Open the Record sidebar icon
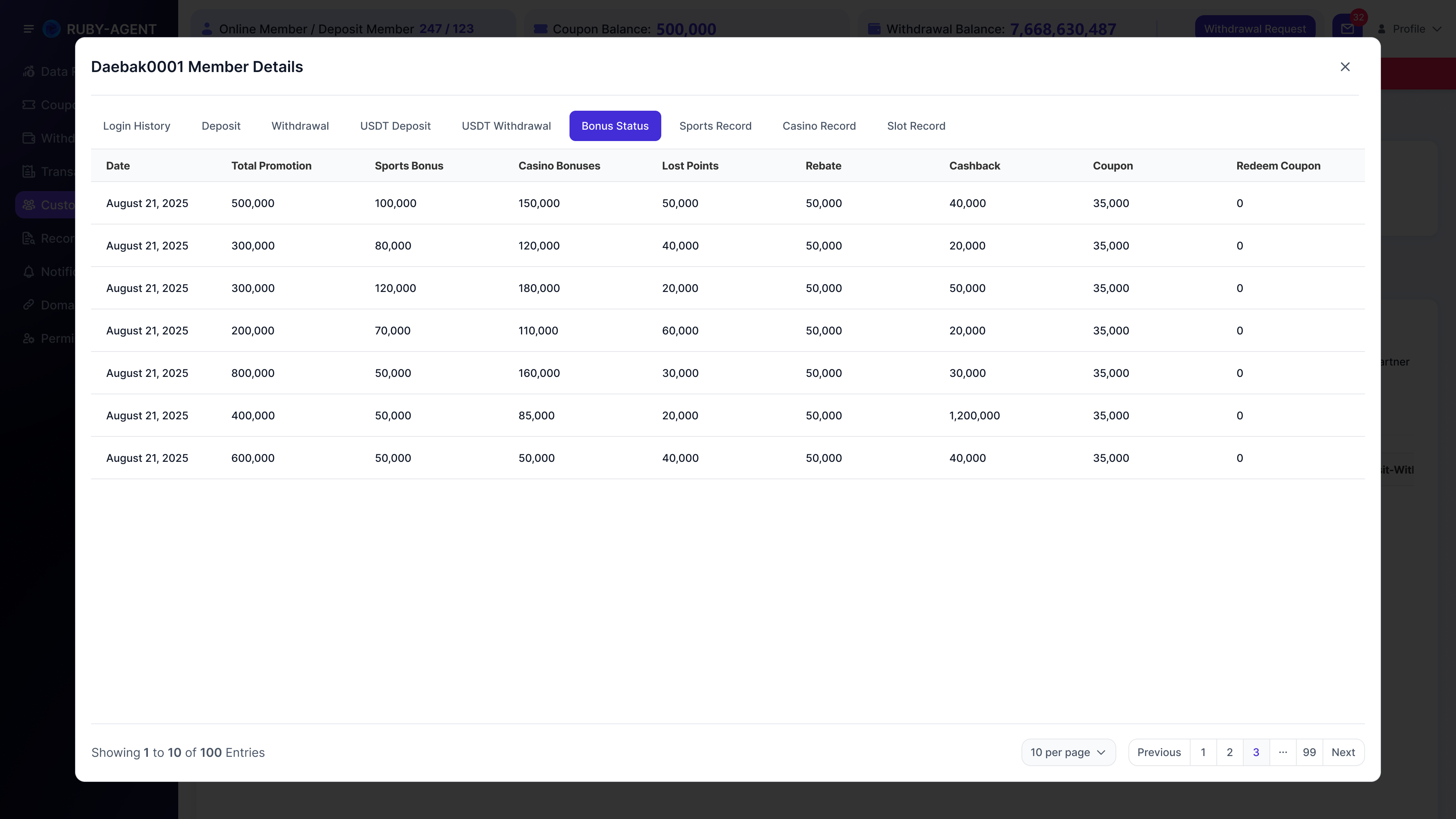The width and height of the screenshot is (1456, 819). (29, 238)
